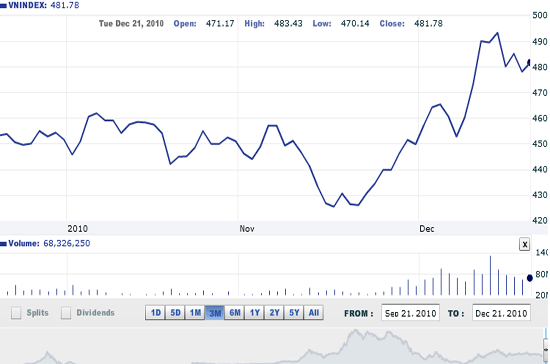Click the 420 price axis label
Viewport: 550px width, 364px height.
pyautogui.click(x=539, y=220)
